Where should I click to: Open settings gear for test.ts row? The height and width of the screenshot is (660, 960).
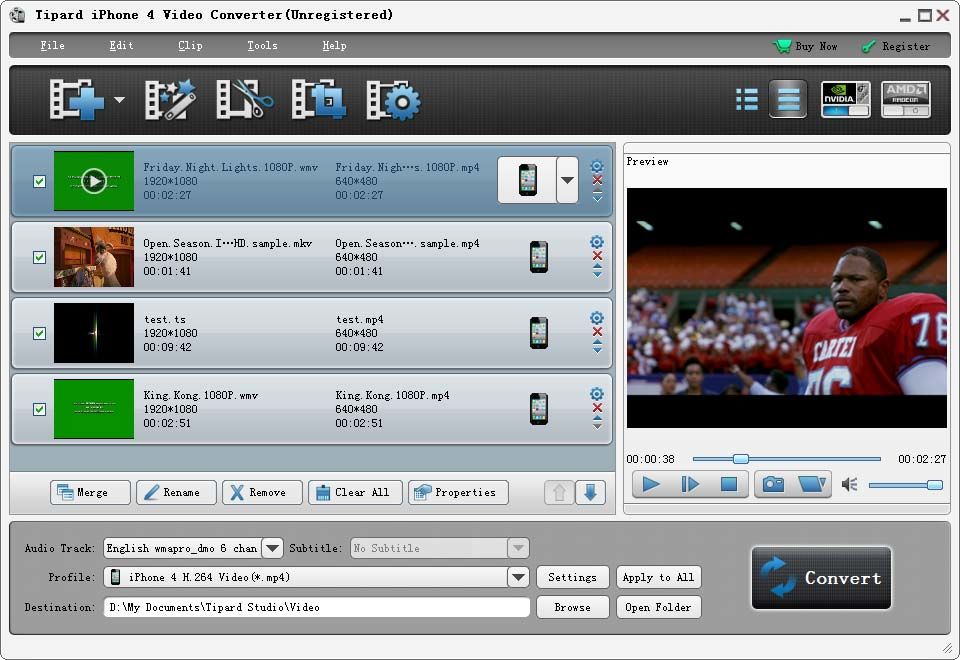coord(597,318)
